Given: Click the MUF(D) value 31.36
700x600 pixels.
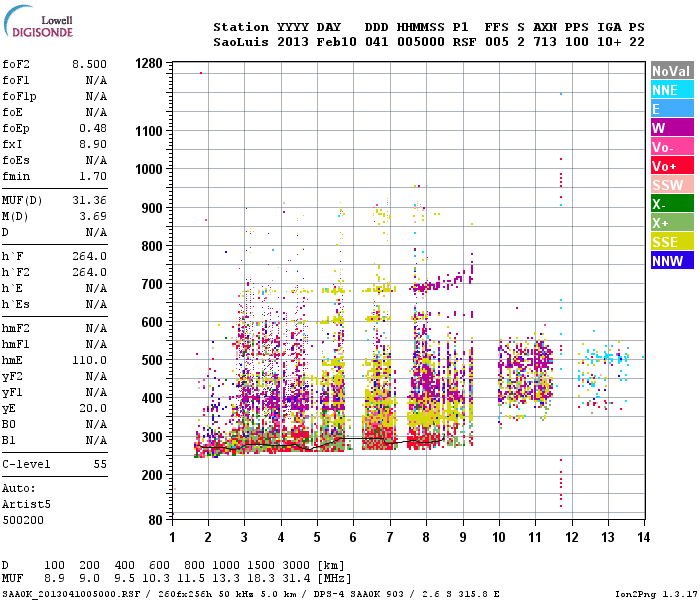Looking at the screenshot, I should (89, 200).
